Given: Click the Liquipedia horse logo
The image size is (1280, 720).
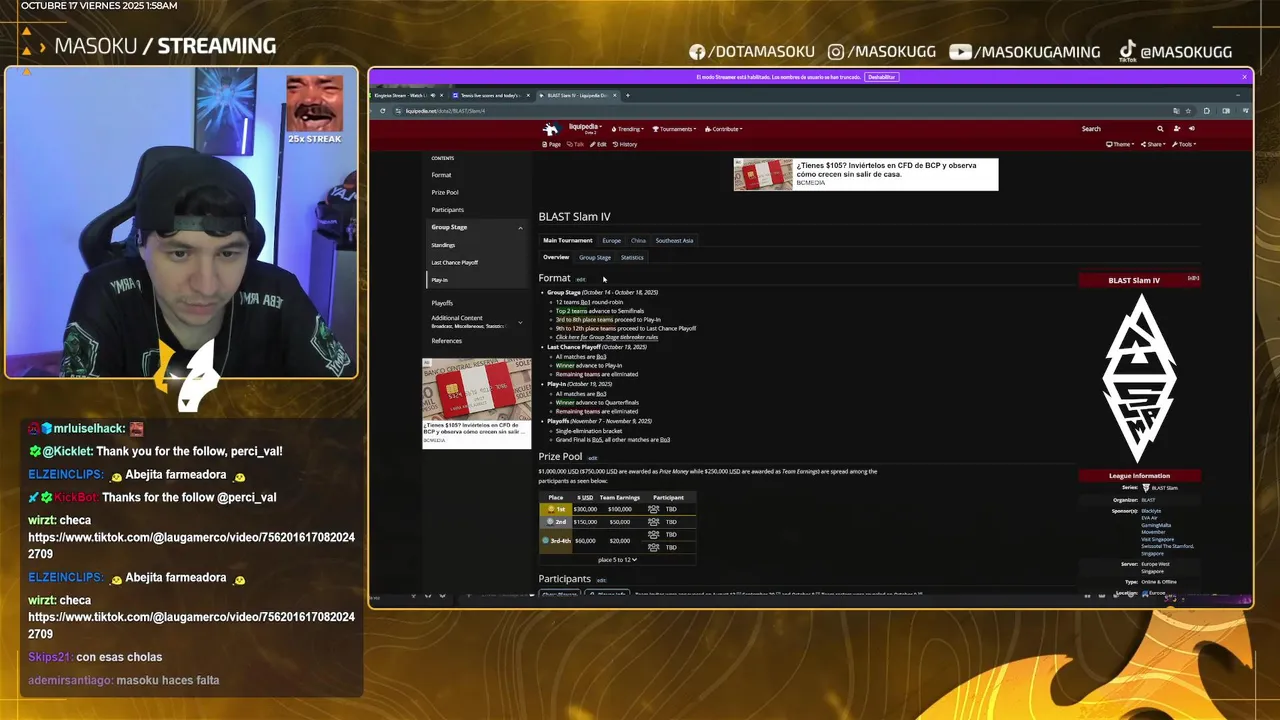Looking at the screenshot, I should click(x=550, y=129).
